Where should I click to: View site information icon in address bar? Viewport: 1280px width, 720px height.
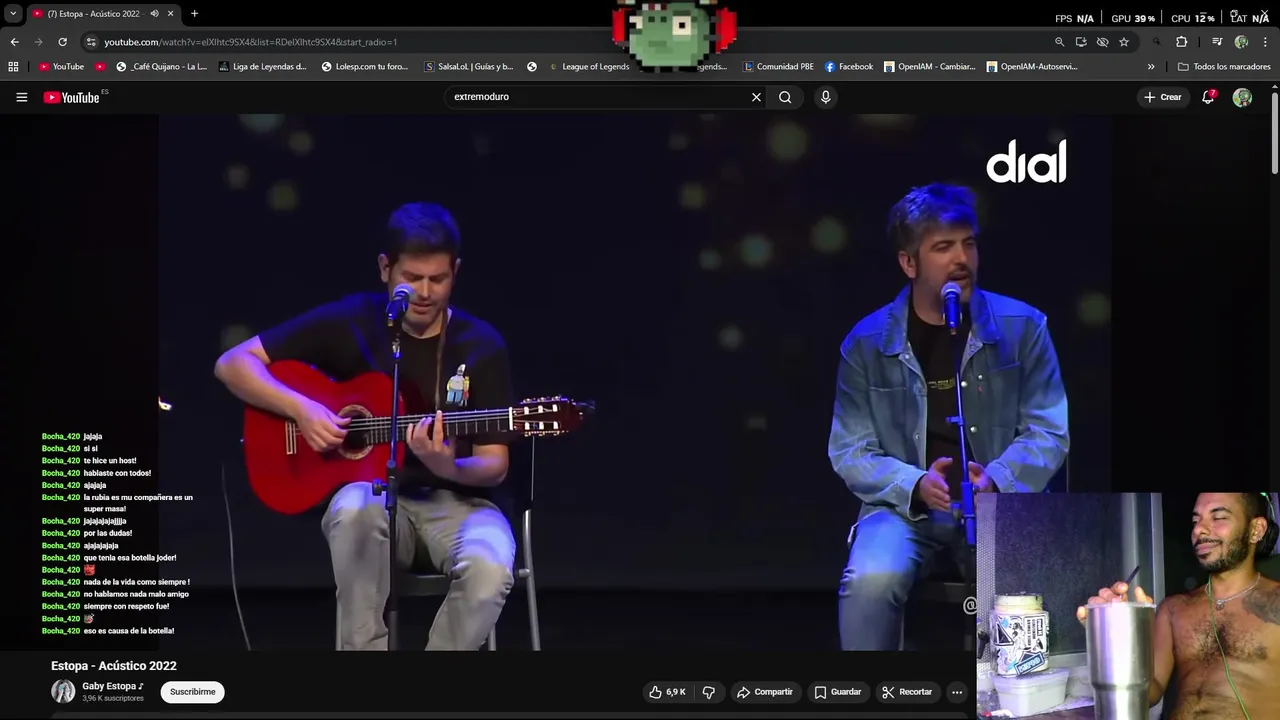coord(91,42)
